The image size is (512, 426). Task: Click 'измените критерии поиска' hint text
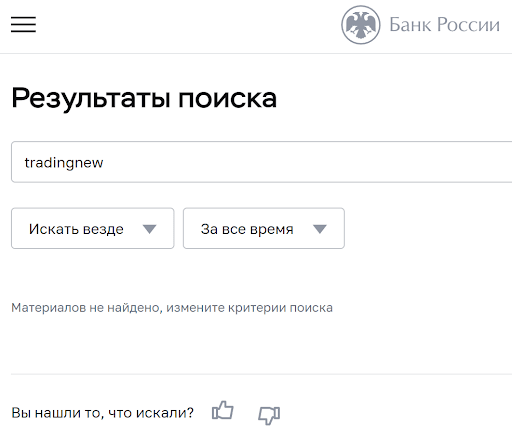click(x=249, y=307)
